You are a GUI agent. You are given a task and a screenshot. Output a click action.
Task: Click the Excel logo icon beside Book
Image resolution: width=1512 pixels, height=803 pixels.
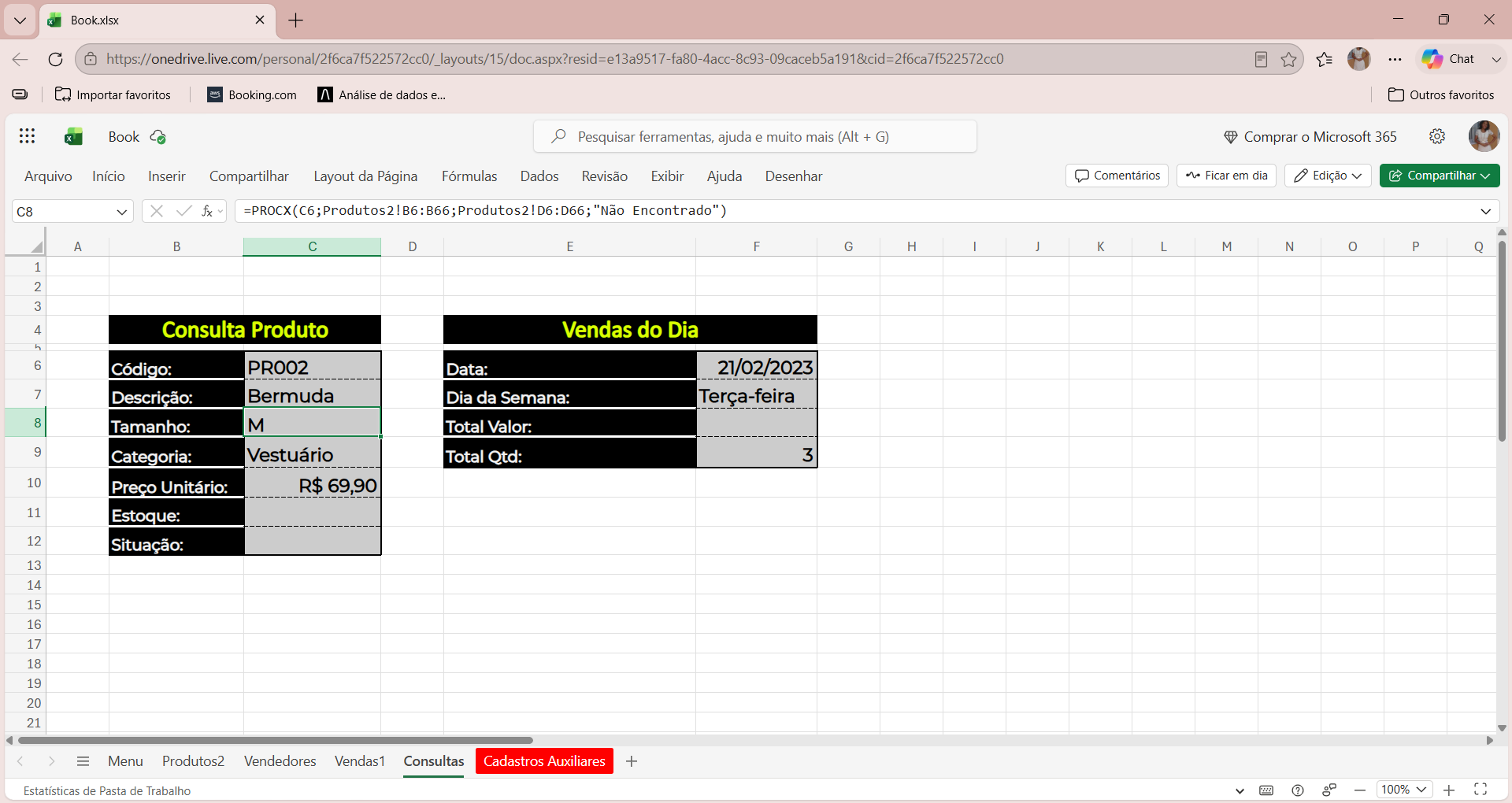pyautogui.click(x=73, y=137)
